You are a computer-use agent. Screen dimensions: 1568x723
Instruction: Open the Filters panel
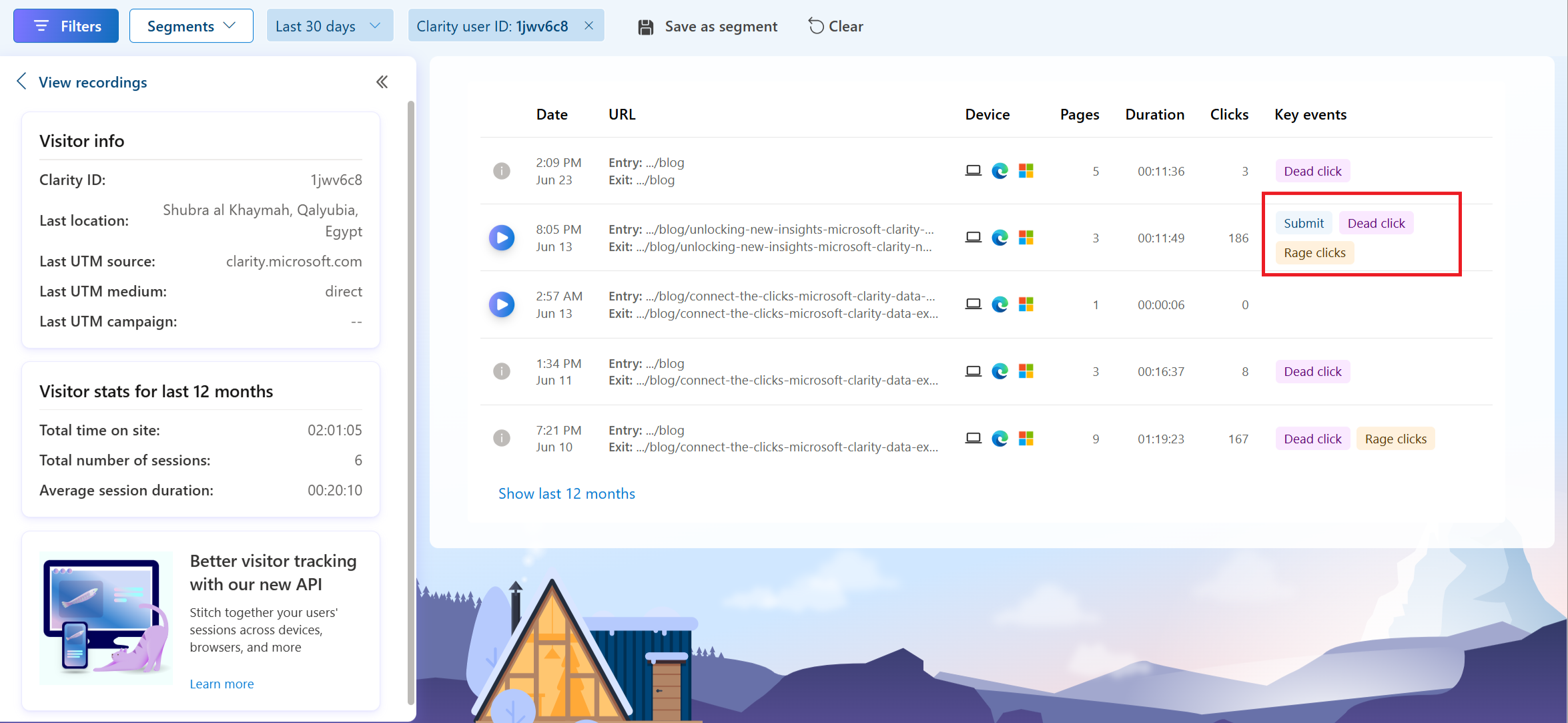coord(66,26)
